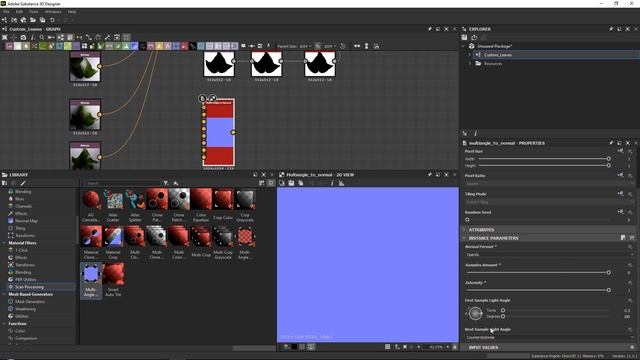The image size is (640, 360).
Task: Collapse the Material Filters library group
Action: [4, 243]
